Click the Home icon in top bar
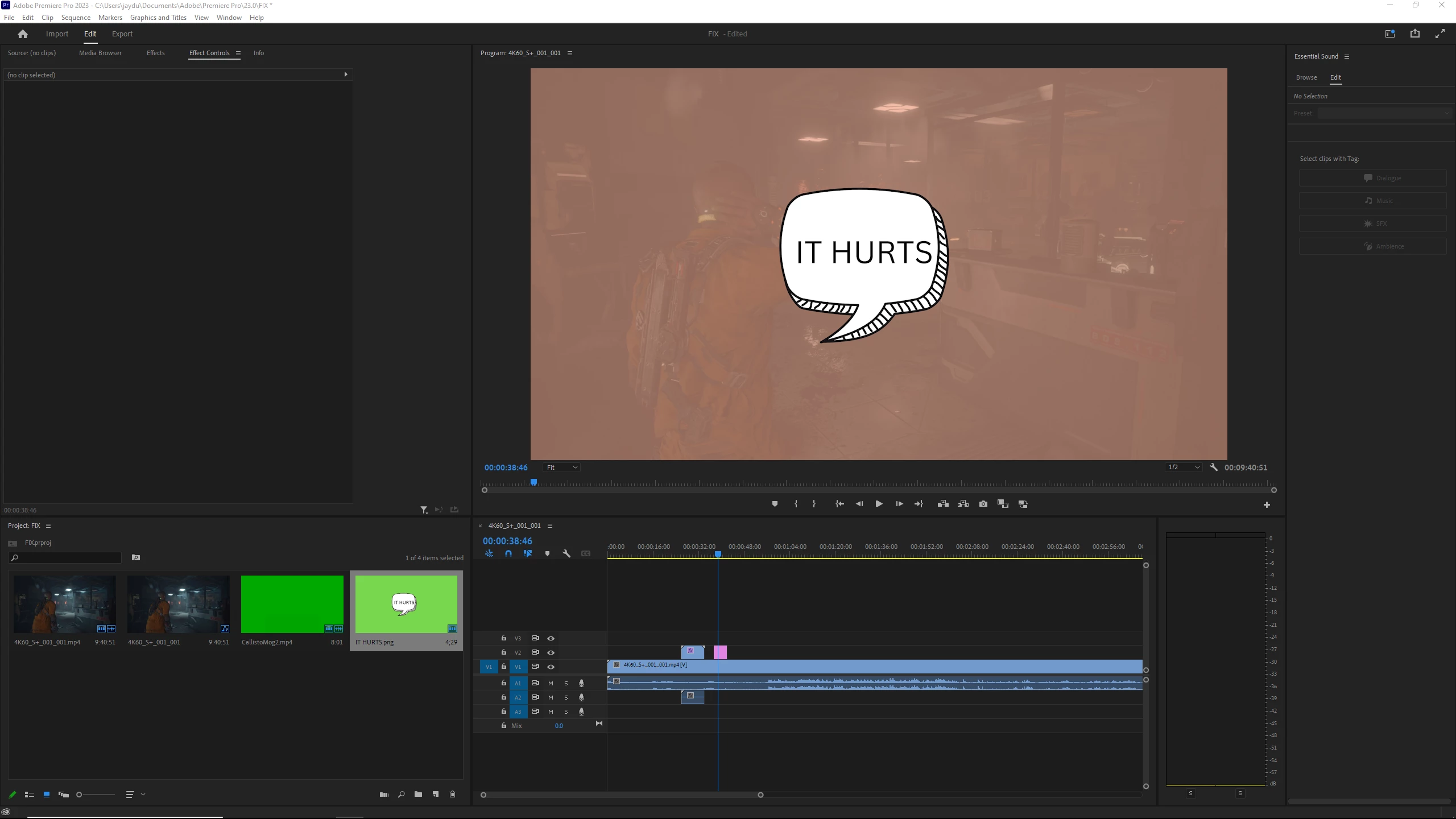Image resolution: width=1456 pixels, height=819 pixels. tap(23, 34)
